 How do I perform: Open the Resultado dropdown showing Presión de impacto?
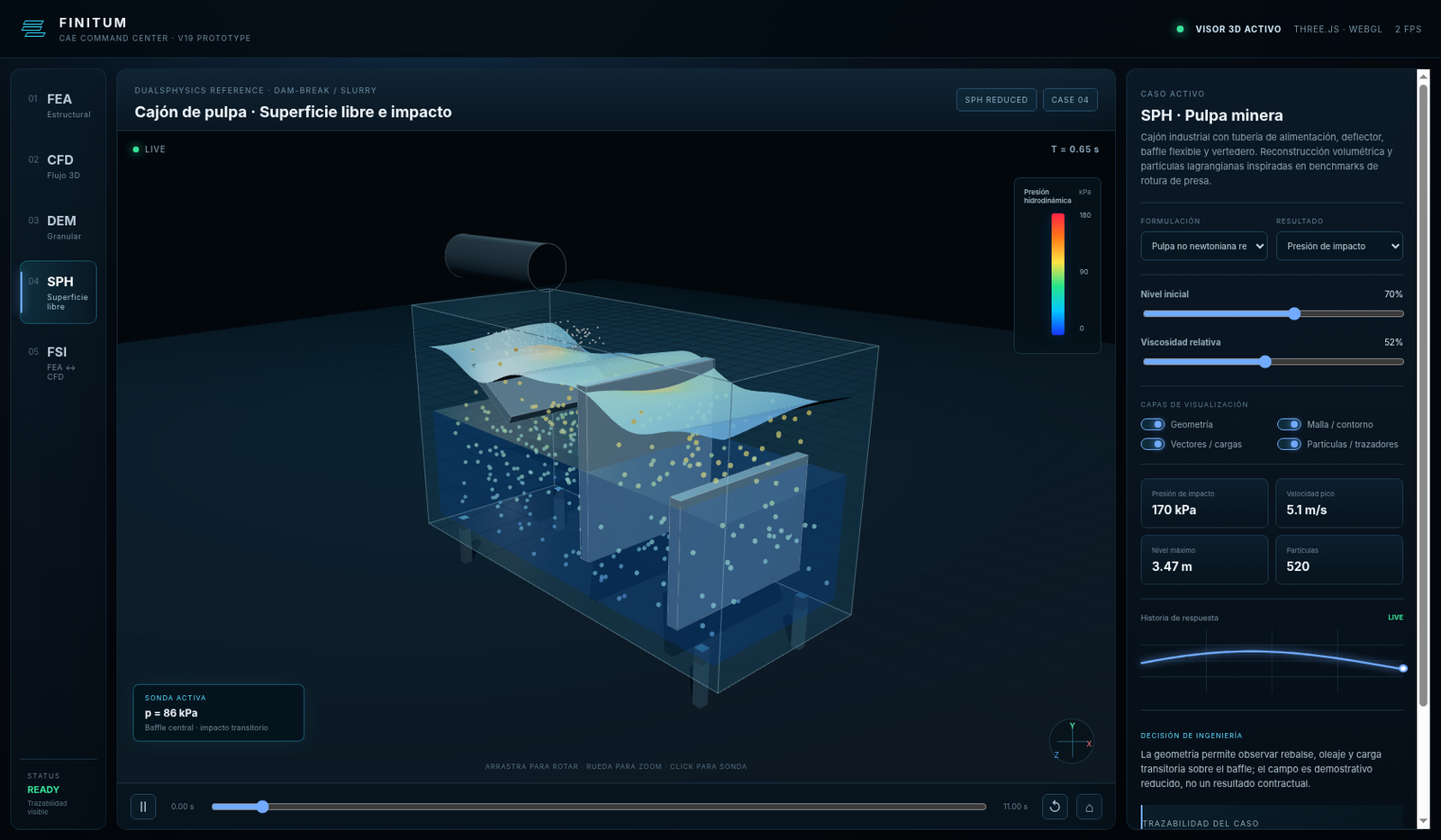coord(1339,246)
